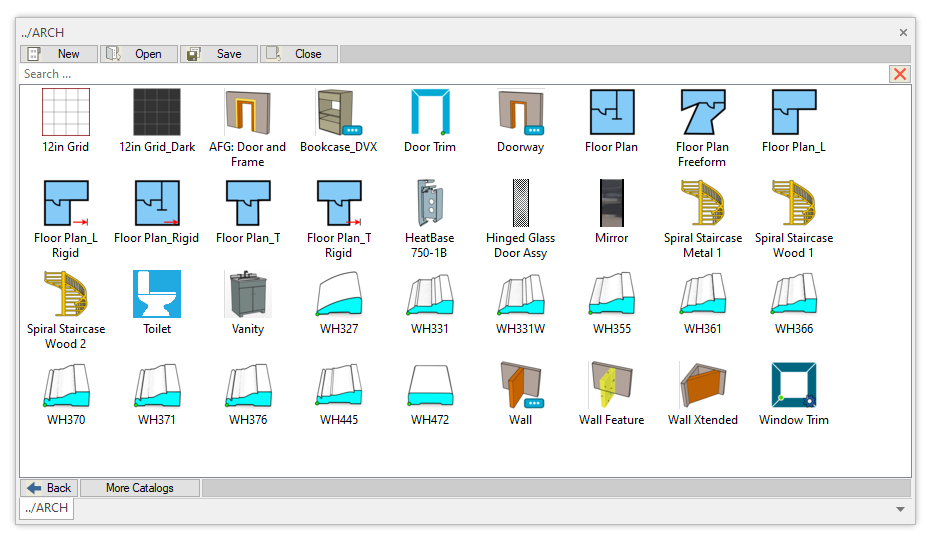Click the New catalog button

(x=59, y=54)
